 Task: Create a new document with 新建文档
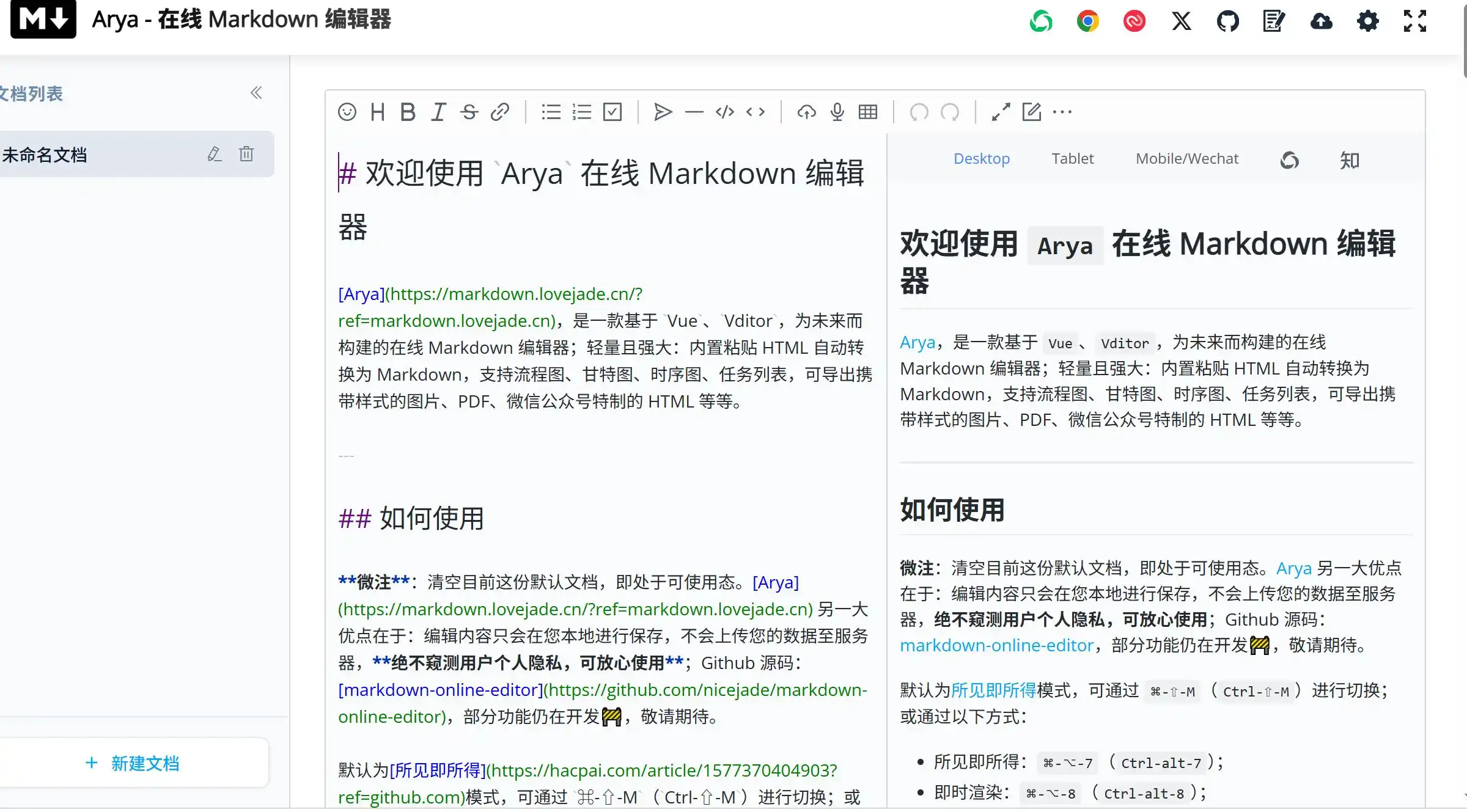click(133, 763)
